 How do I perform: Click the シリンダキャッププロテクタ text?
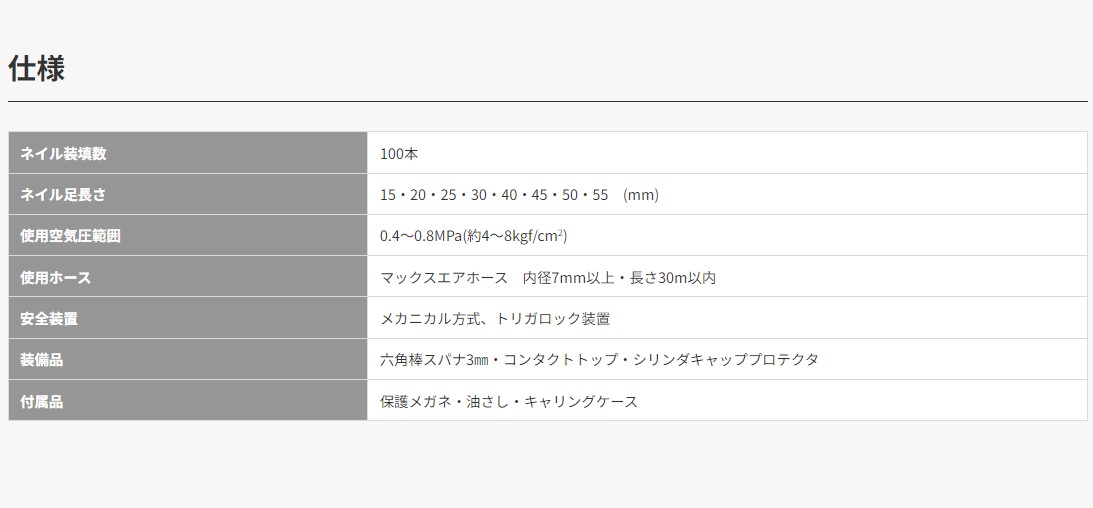point(726,360)
